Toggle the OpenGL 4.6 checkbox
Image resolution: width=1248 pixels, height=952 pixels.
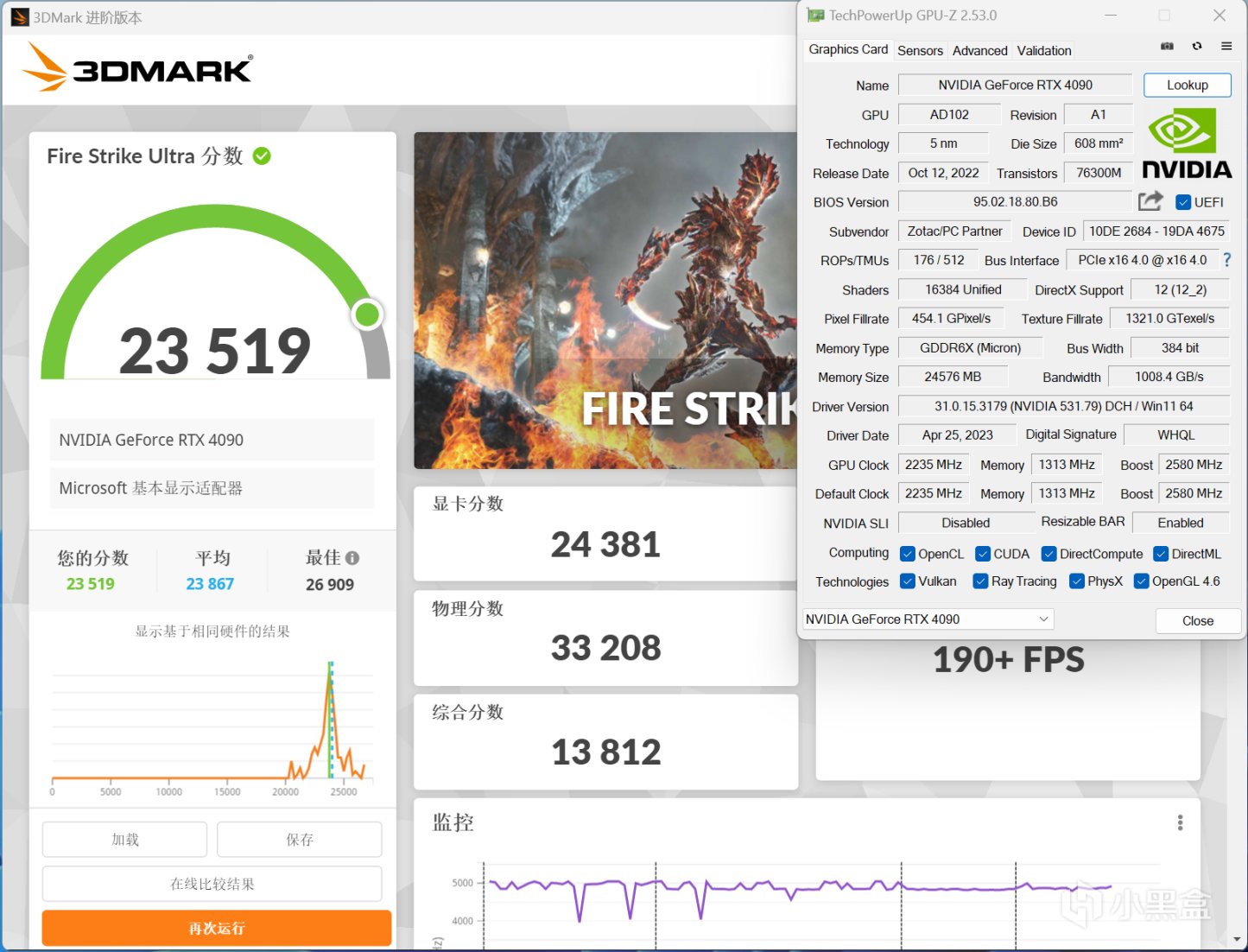pos(1142,581)
